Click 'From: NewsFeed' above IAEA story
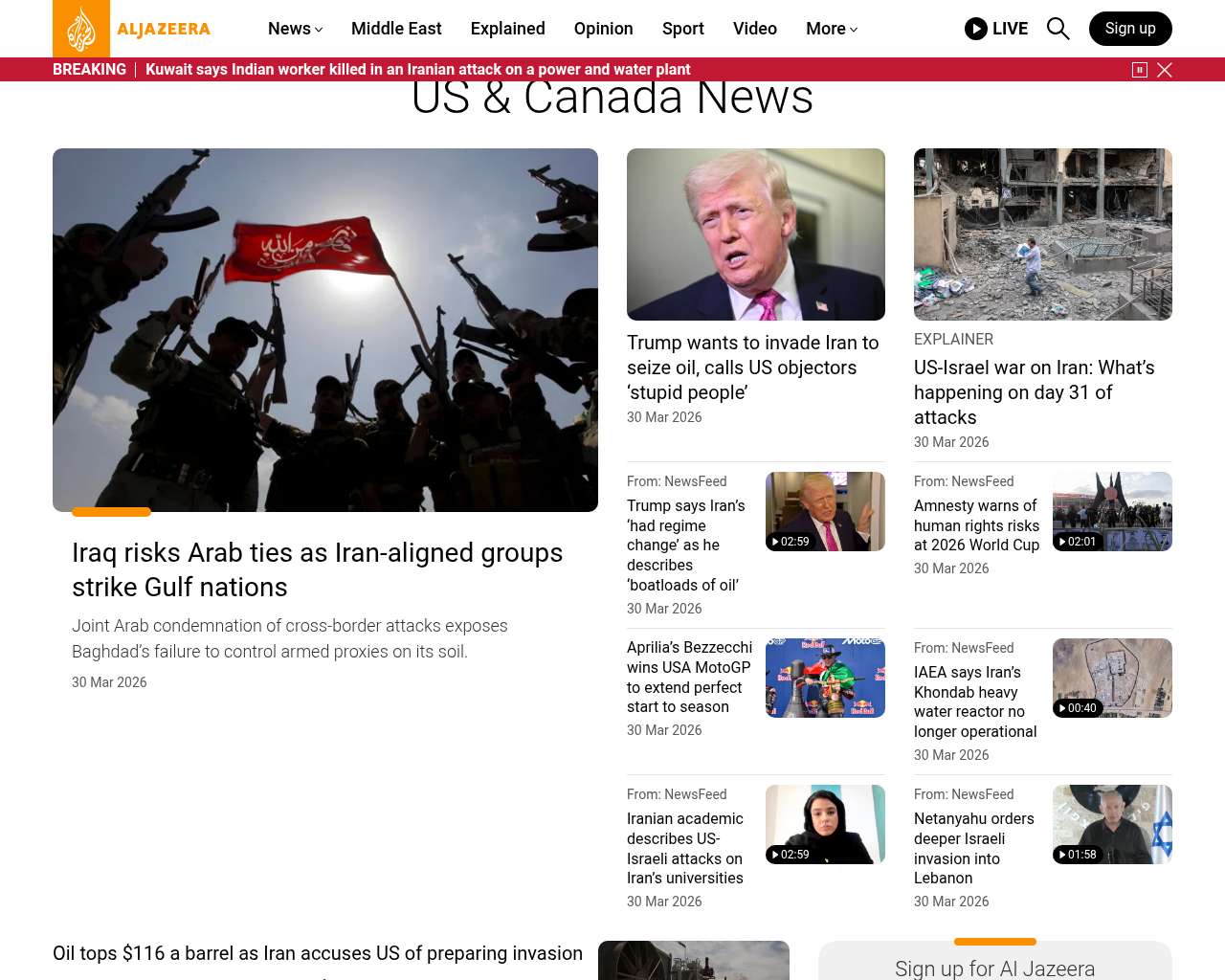 [964, 648]
